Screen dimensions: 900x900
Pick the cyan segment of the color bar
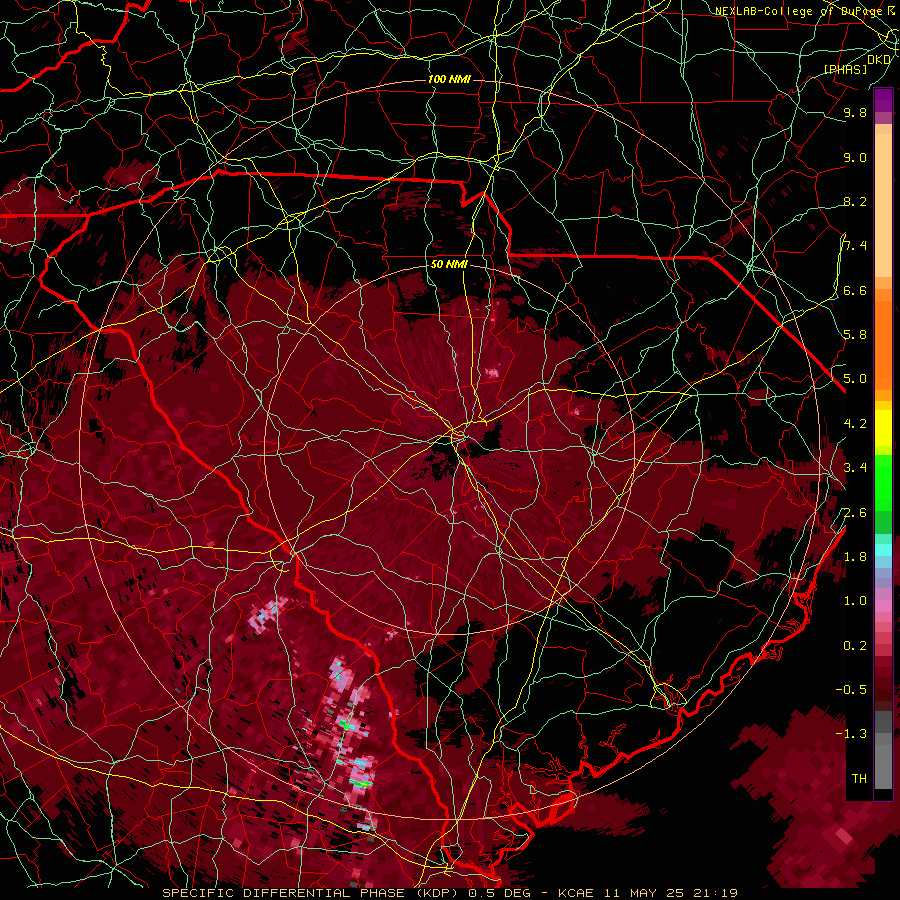pyautogui.click(x=883, y=549)
